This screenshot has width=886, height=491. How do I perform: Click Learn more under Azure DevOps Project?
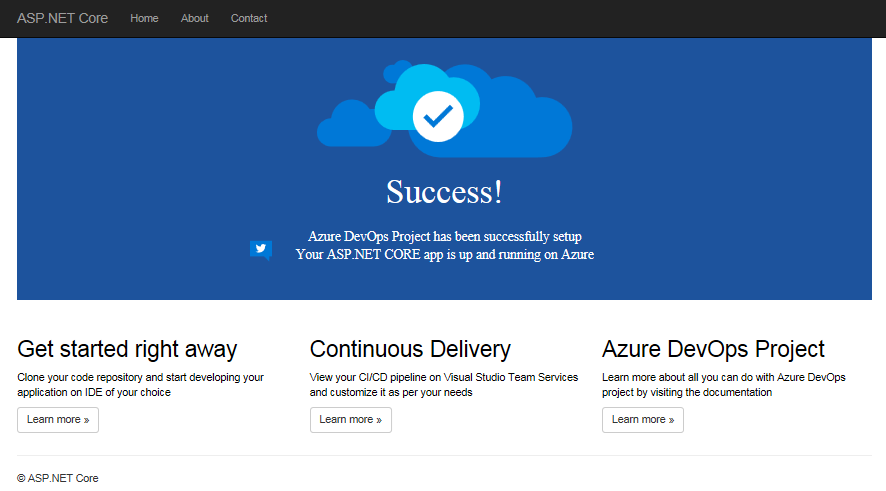click(x=642, y=420)
